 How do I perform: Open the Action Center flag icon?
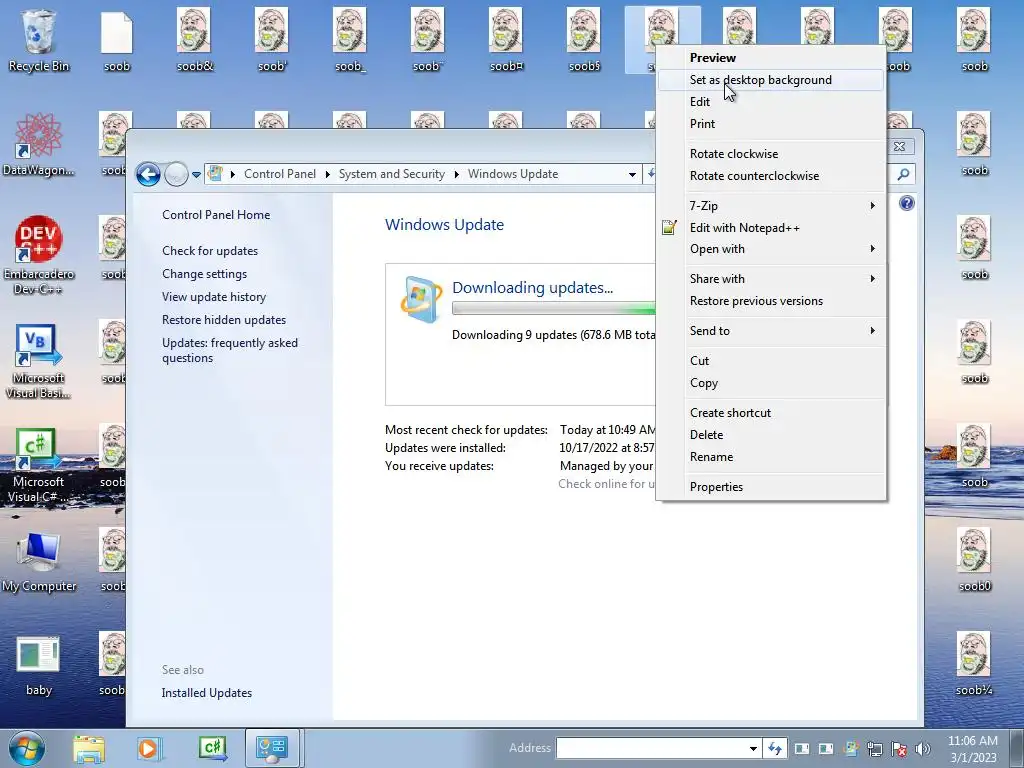coord(899,748)
